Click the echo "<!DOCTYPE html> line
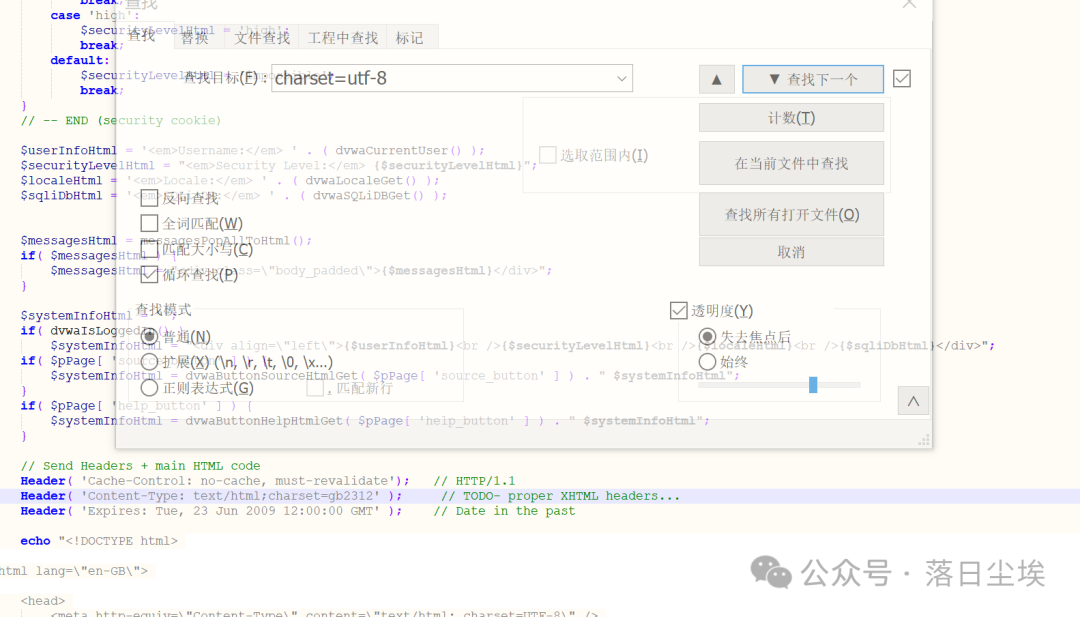 (99, 541)
